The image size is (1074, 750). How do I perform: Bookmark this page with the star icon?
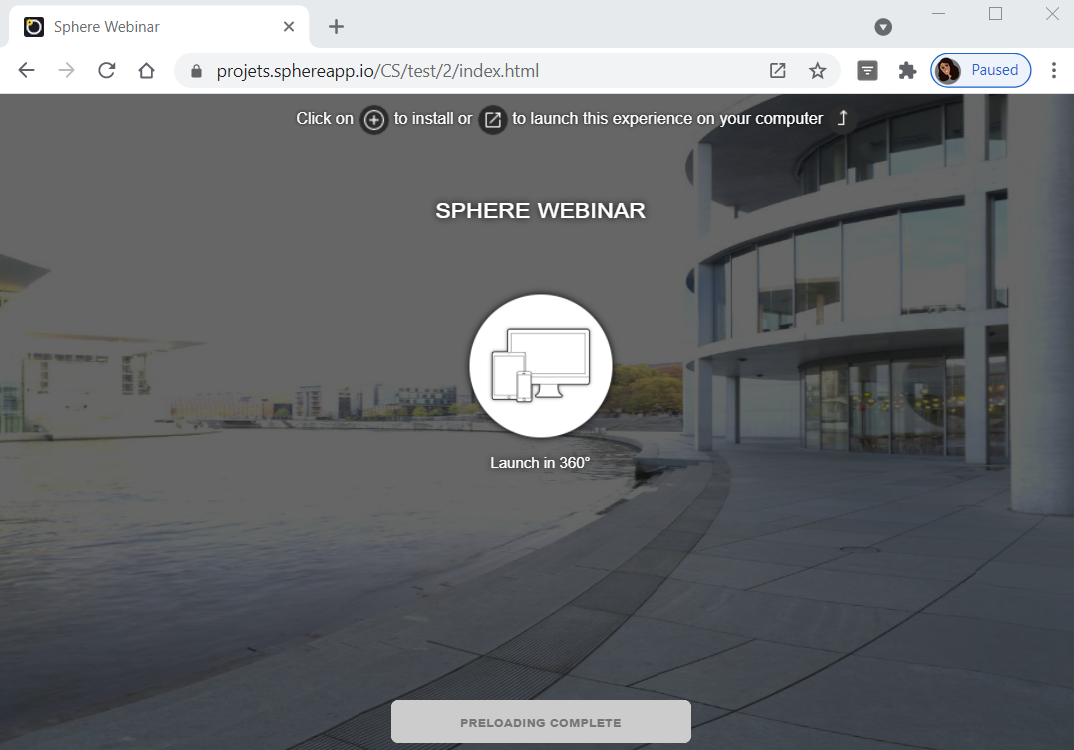pos(818,70)
